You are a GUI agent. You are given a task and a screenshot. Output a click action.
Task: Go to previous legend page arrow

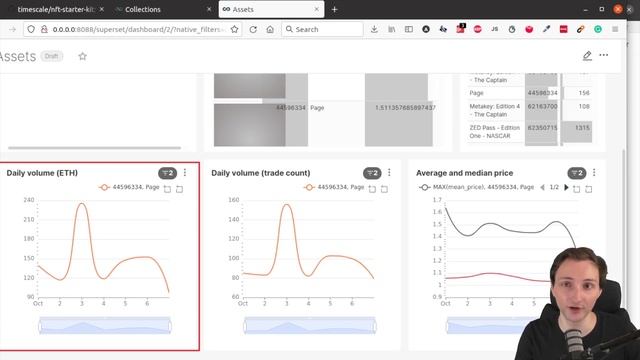pyautogui.click(x=542, y=187)
